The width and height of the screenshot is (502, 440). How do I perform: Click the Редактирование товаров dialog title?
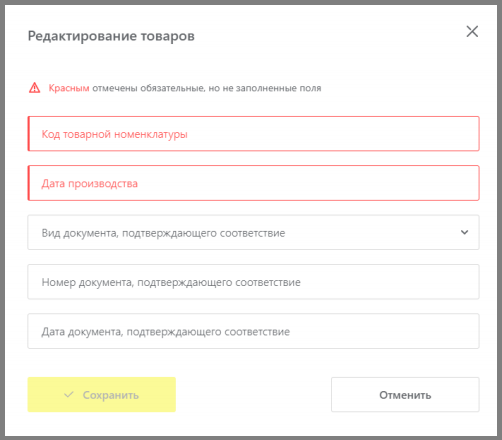[x=111, y=36]
